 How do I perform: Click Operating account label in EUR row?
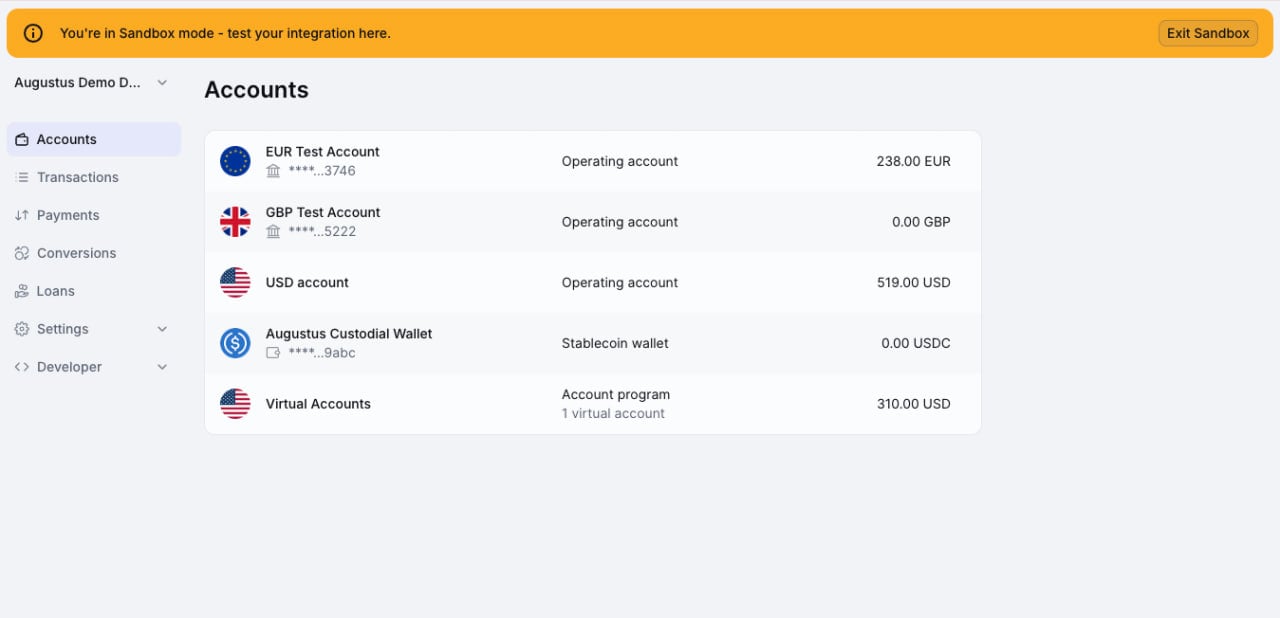click(x=620, y=161)
